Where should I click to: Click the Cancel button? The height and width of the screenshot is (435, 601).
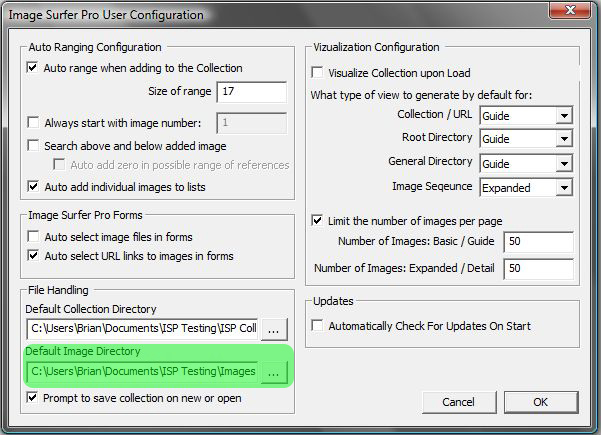pyautogui.click(x=459, y=402)
